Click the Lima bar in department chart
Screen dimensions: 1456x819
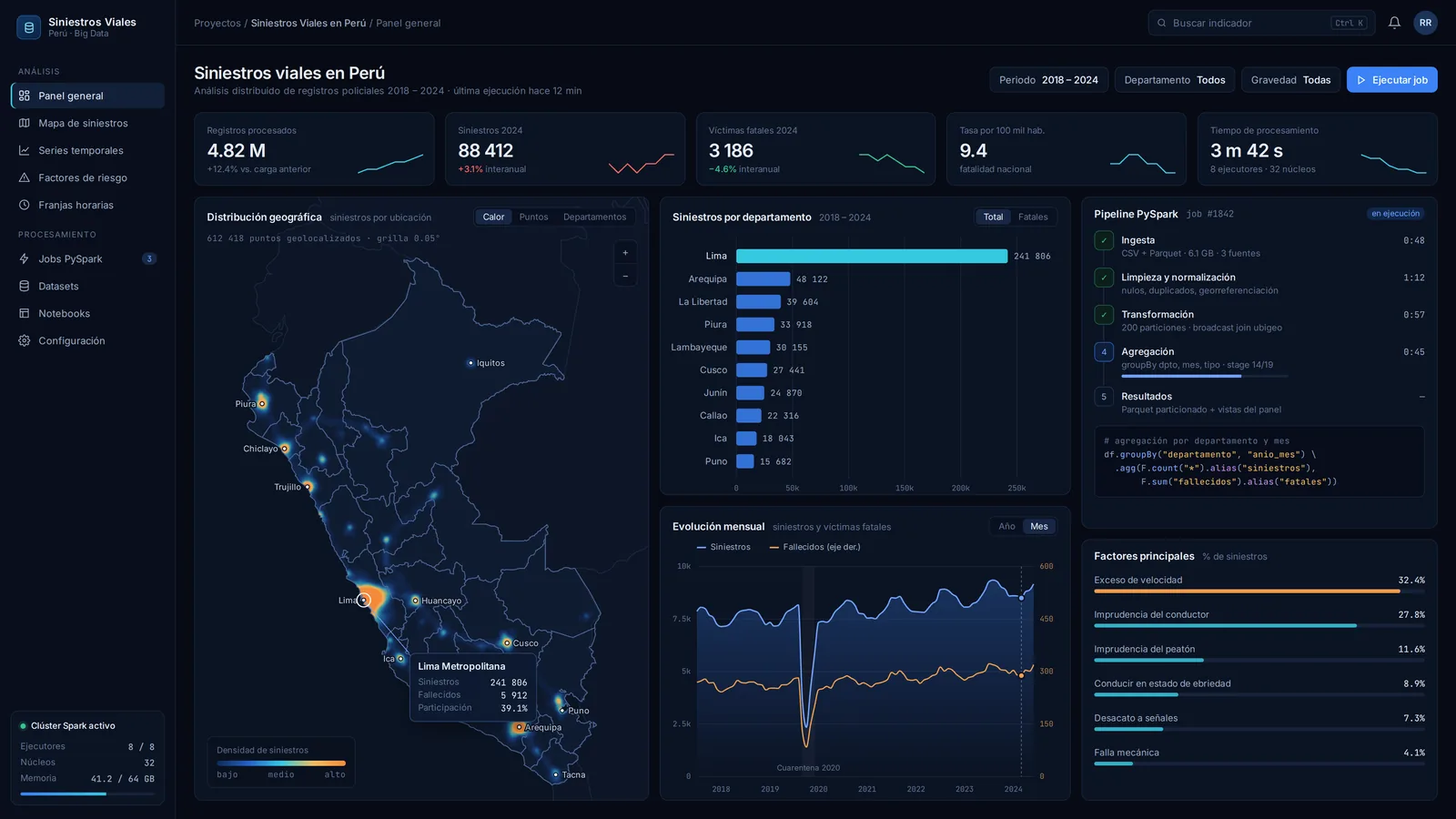coord(872,257)
